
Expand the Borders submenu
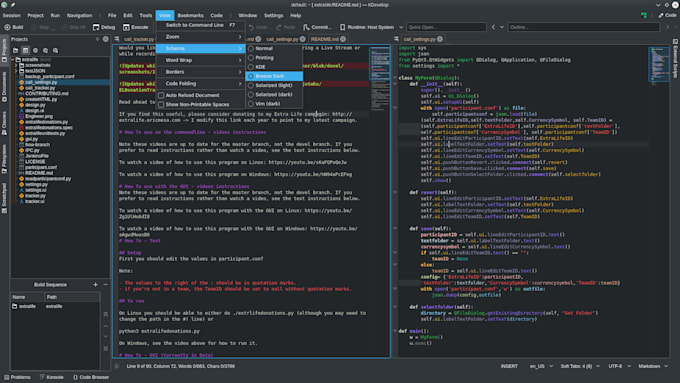click(x=200, y=72)
